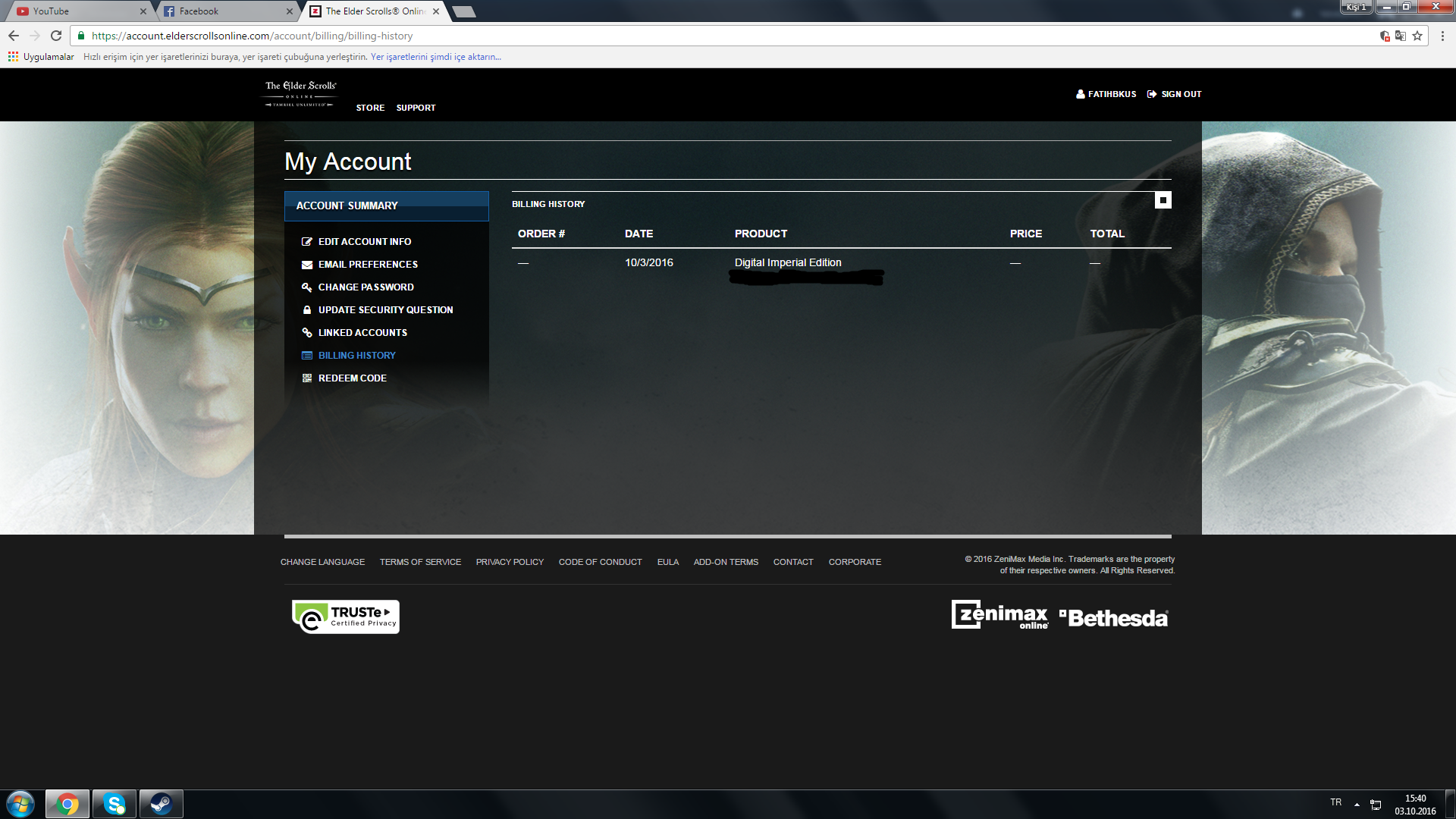Click the TRUSTe Certified Privacy toggle badge

346,616
